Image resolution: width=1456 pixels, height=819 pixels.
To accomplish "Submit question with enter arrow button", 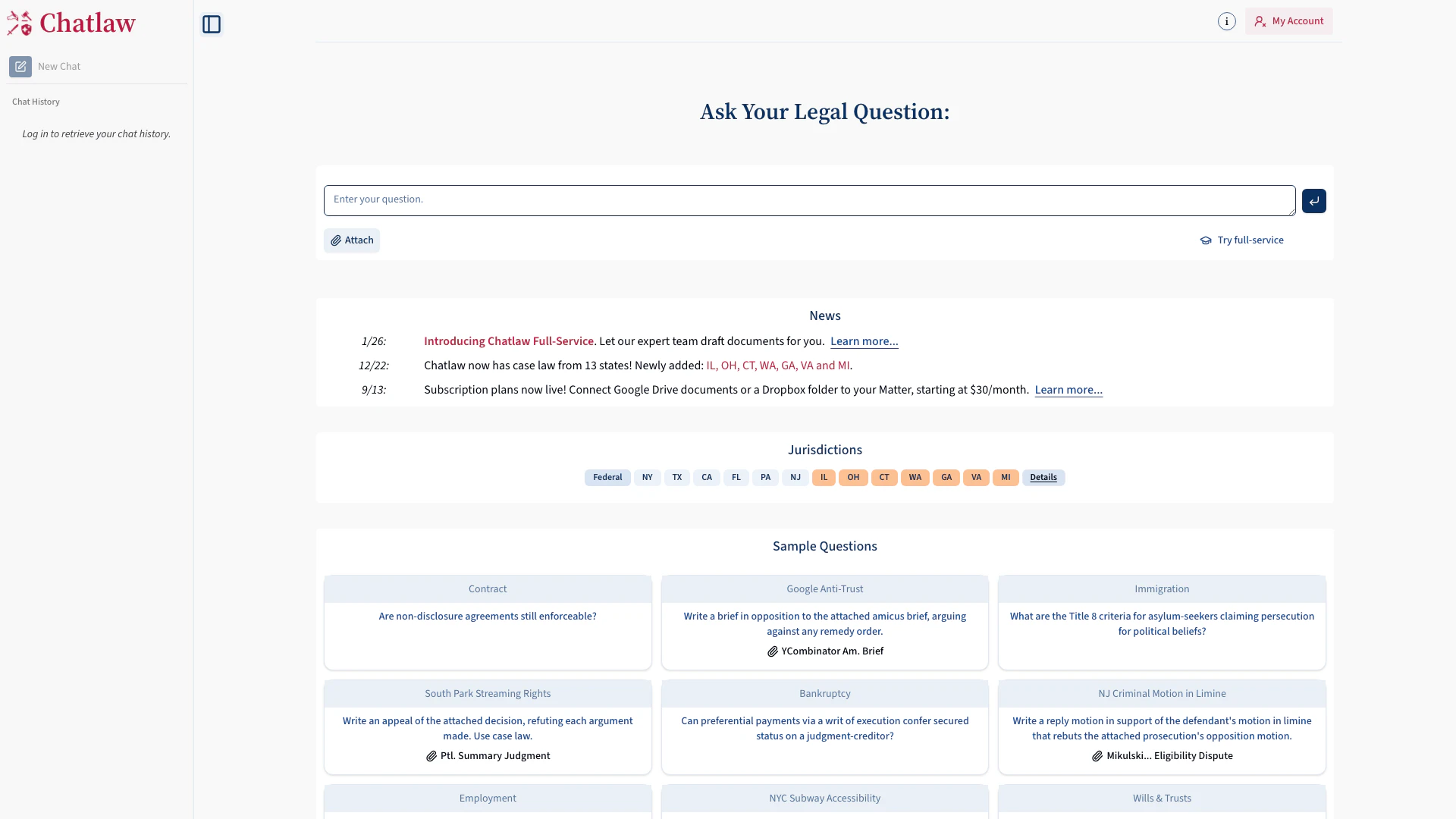I will [x=1313, y=201].
